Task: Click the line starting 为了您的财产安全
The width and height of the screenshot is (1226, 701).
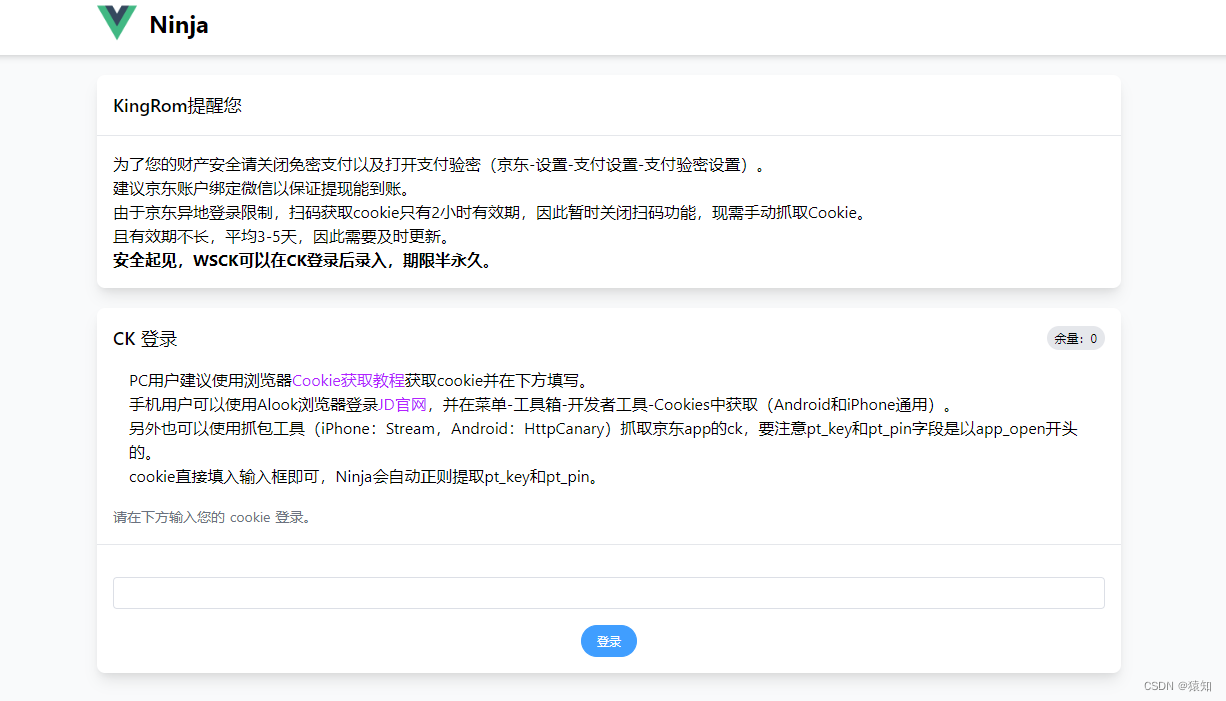Action: coord(439,165)
